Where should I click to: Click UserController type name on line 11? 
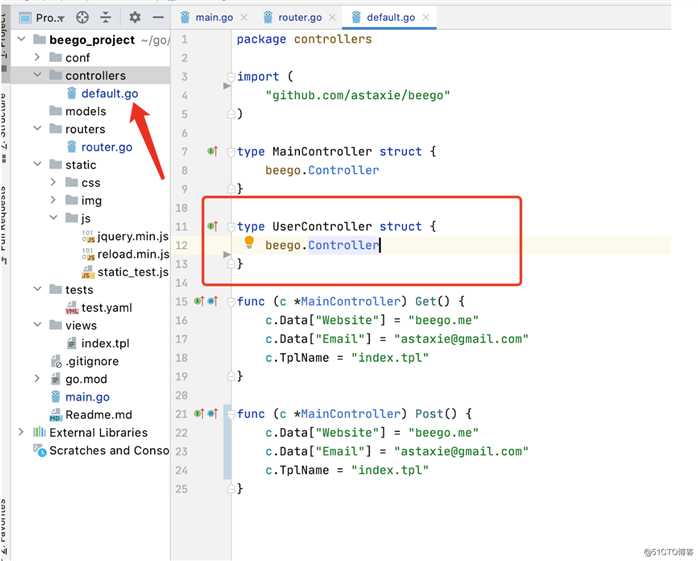322,226
